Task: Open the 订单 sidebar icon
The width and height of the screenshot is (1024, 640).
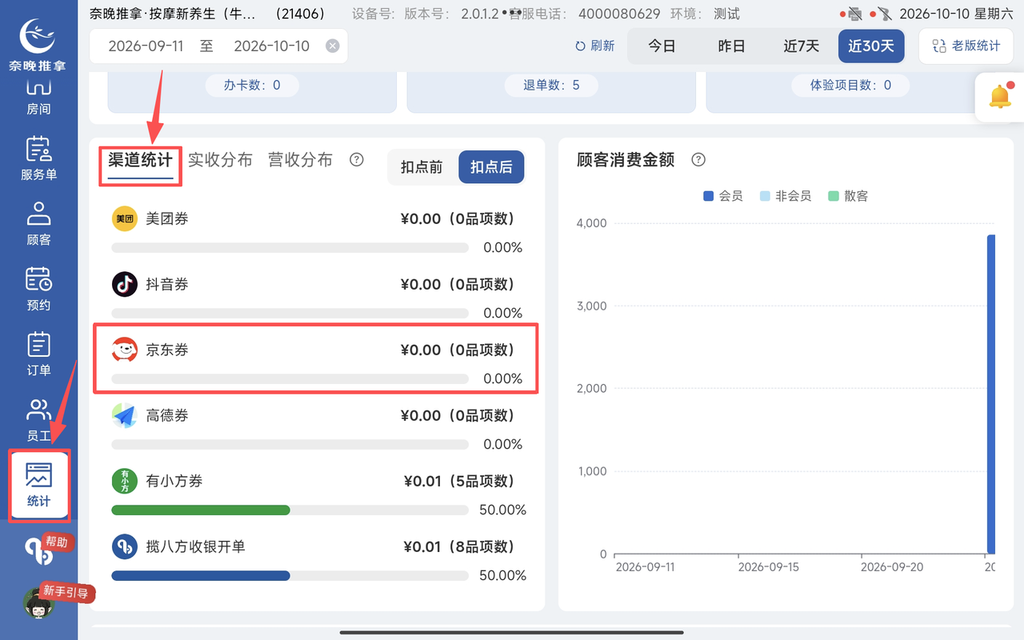Action: coord(39,354)
